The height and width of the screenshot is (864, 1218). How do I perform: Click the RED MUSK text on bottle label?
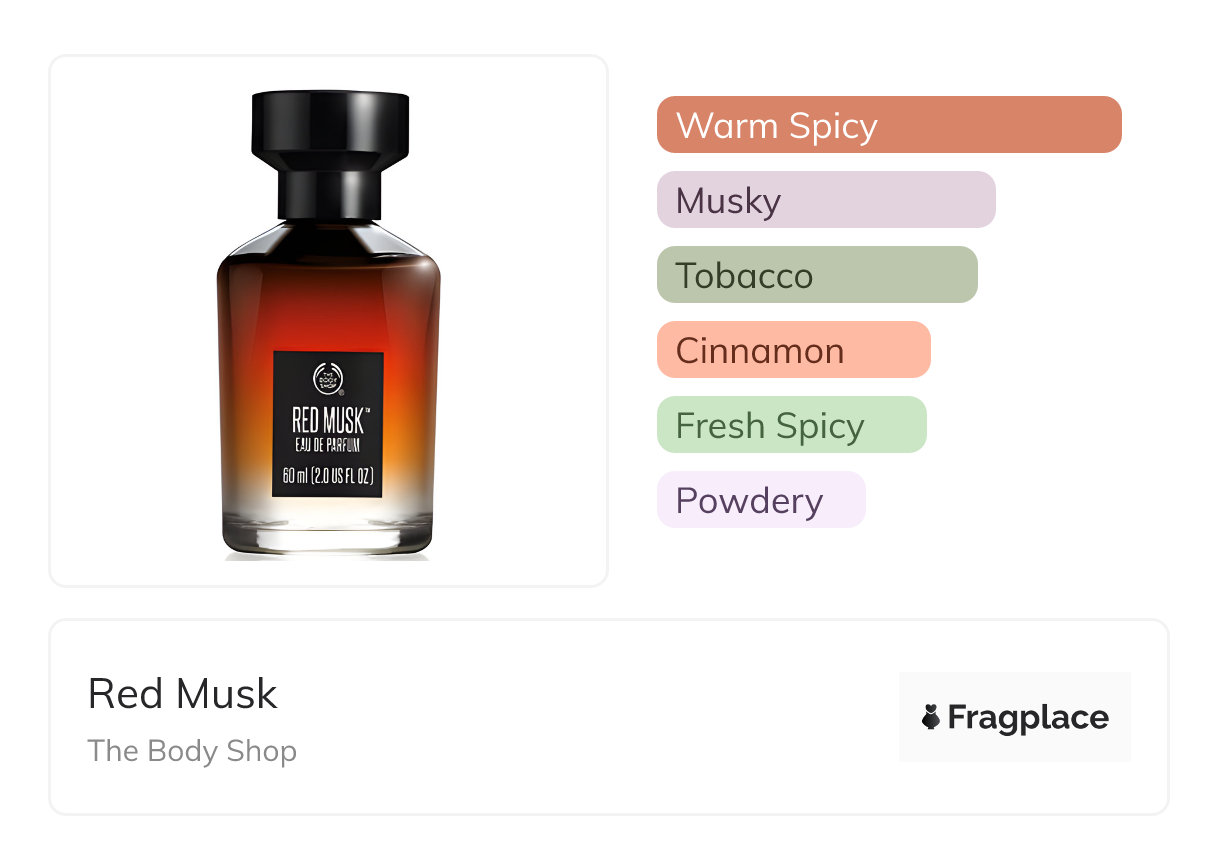click(328, 419)
